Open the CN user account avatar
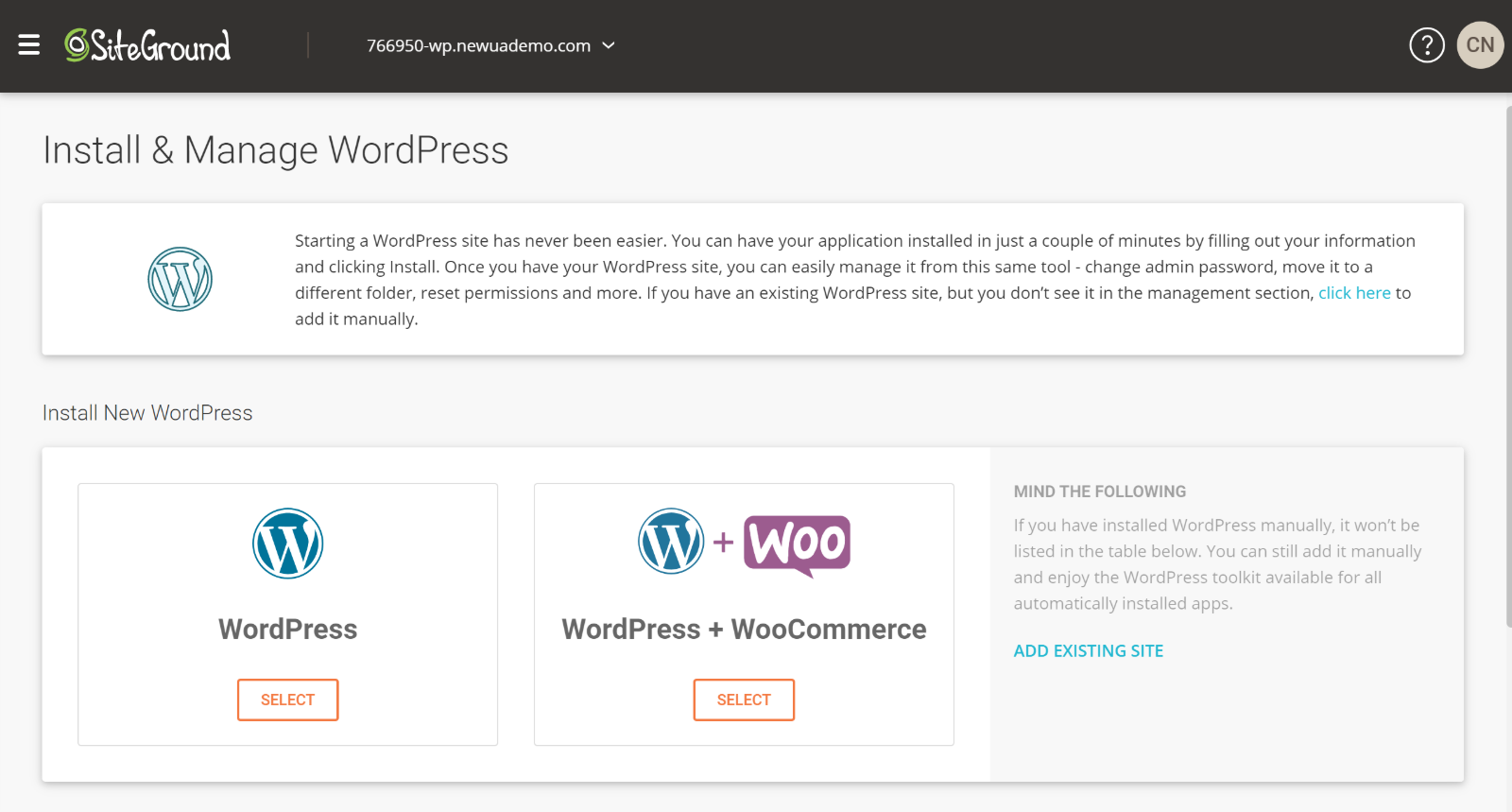This screenshot has width=1512, height=812. tap(1480, 44)
